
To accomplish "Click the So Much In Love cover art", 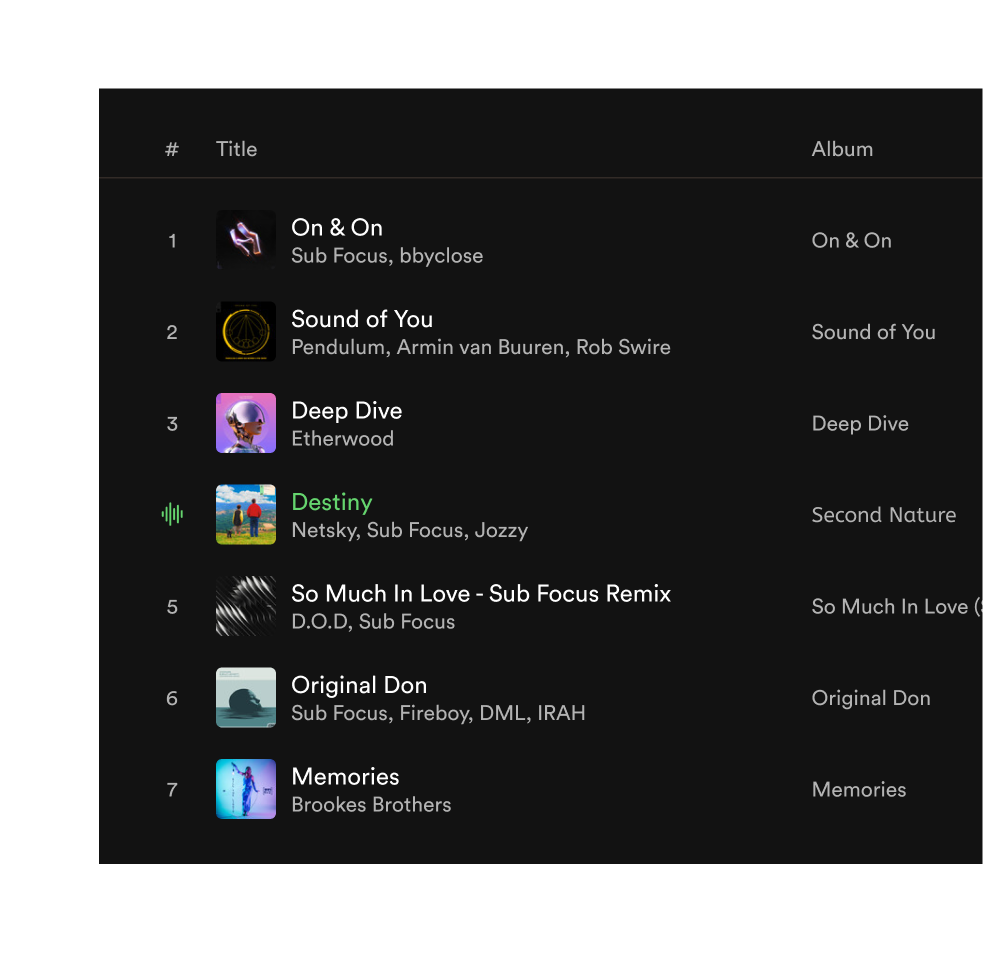I will point(246,606).
